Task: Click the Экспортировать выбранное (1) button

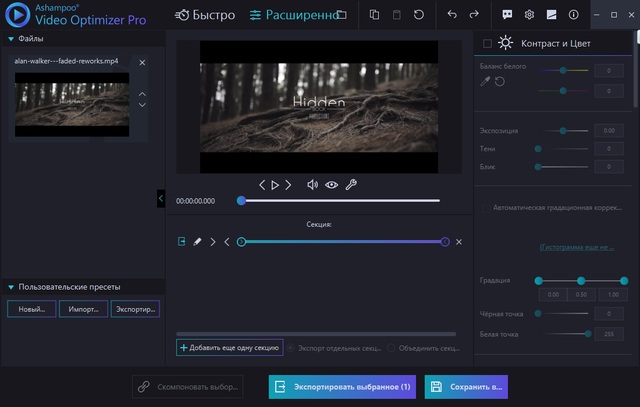Action: coord(340,387)
